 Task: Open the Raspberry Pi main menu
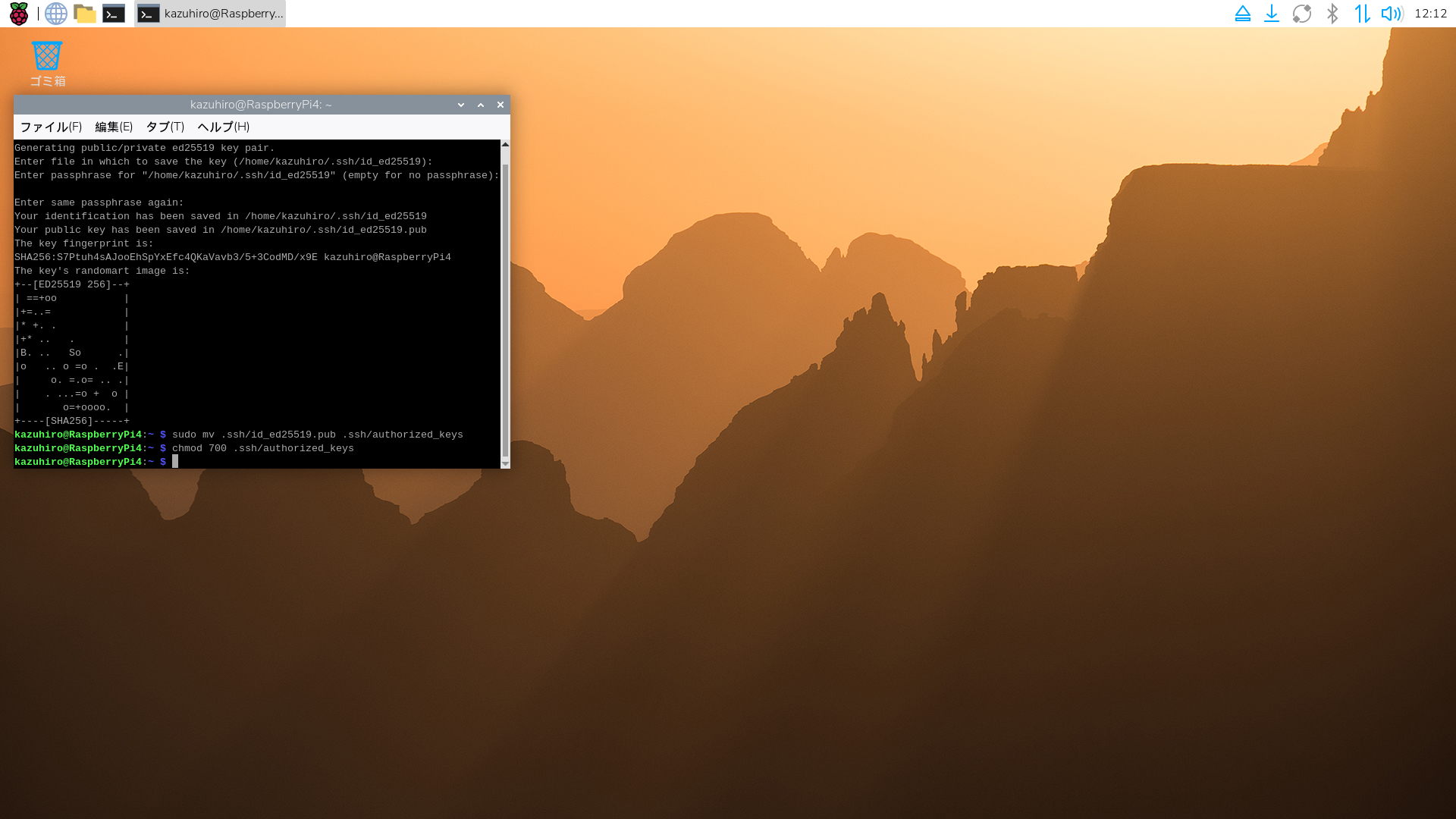point(18,14)
